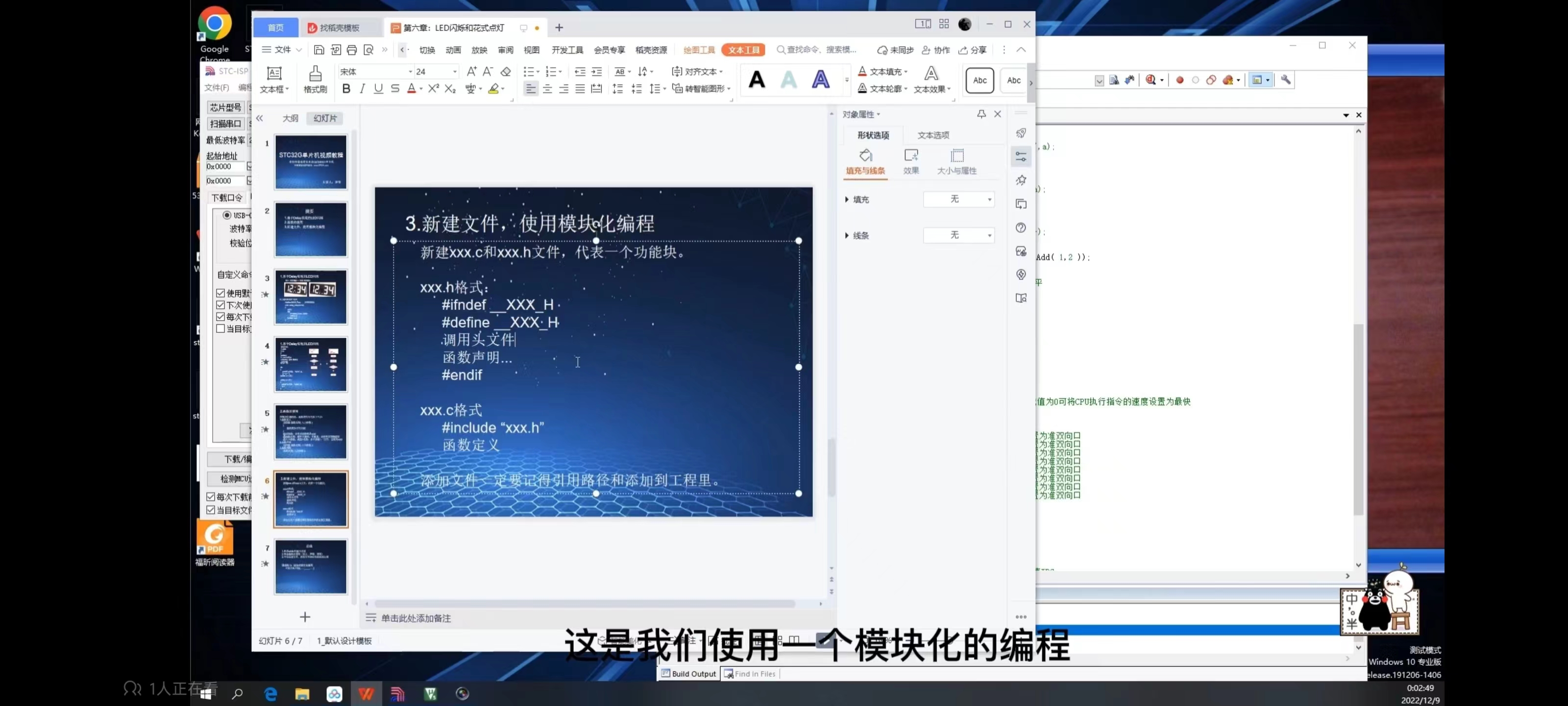Switch to the 视图 ribbon tab

coord(531,50)
